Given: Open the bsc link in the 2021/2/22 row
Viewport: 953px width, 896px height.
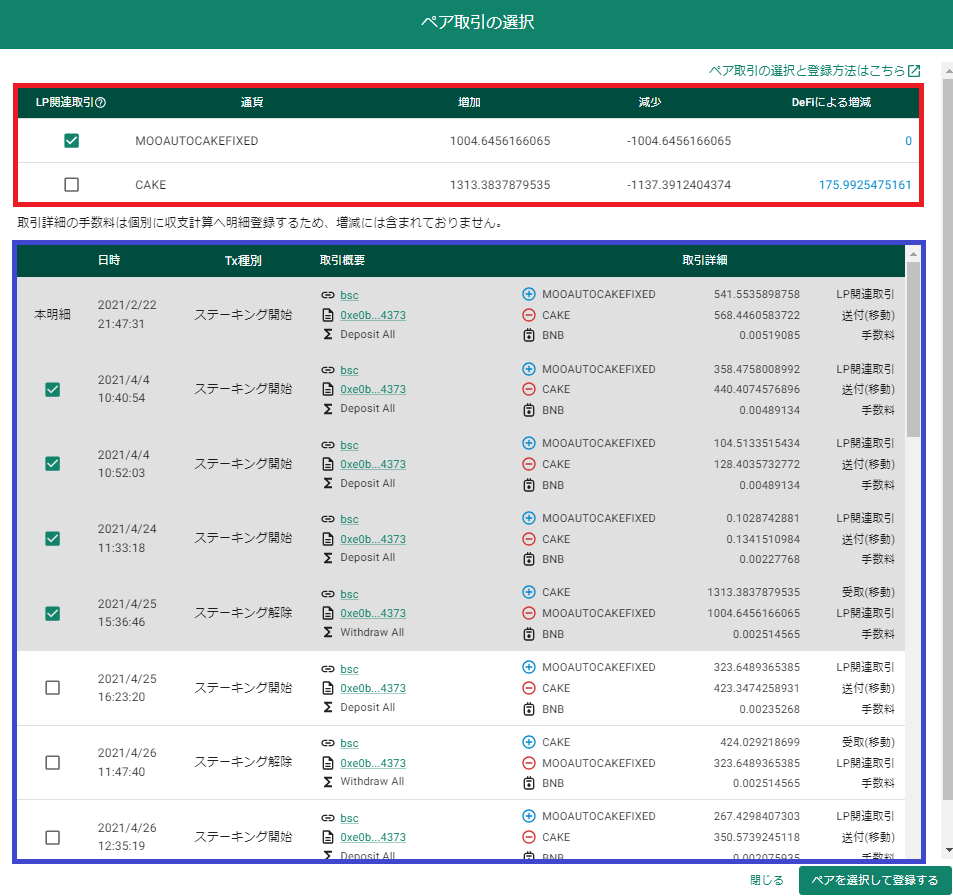Looking at the screenshot, I should (349, 295).
